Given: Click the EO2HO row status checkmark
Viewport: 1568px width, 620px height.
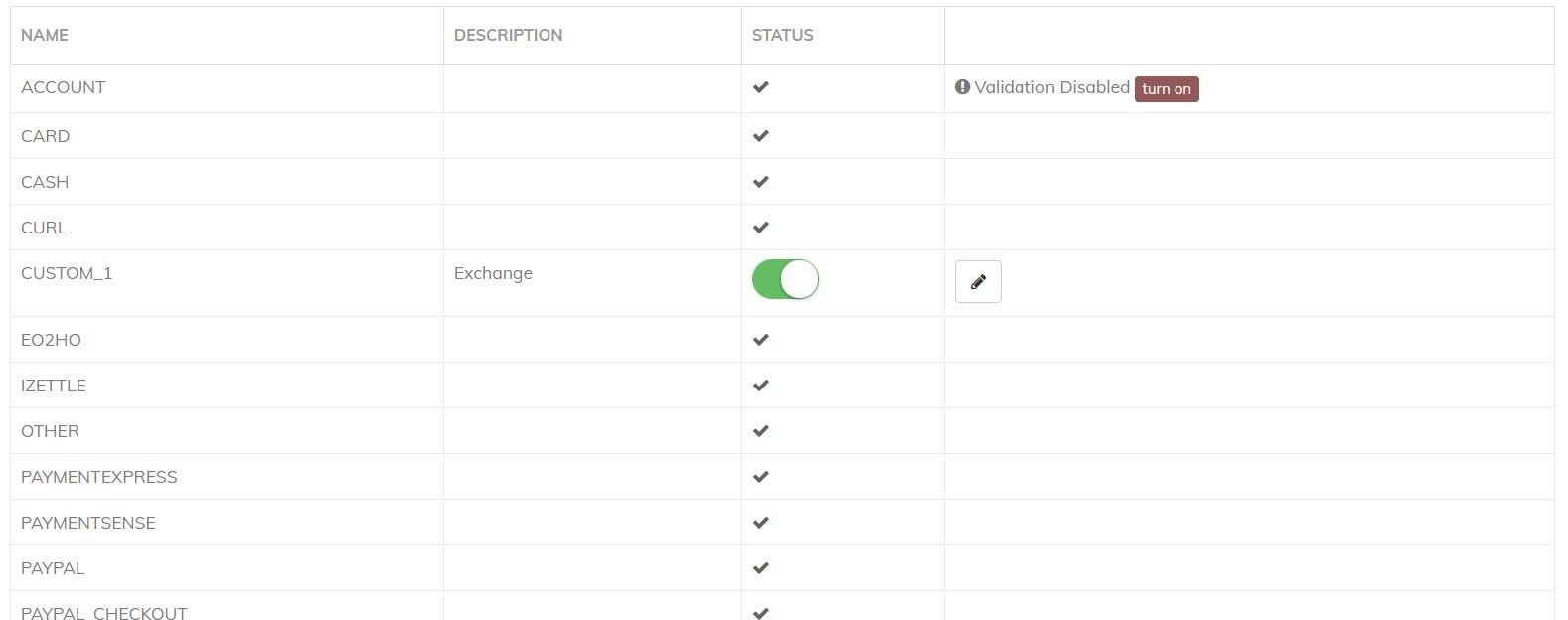Looking at the screenshot, I should click(x=761, y=340).
